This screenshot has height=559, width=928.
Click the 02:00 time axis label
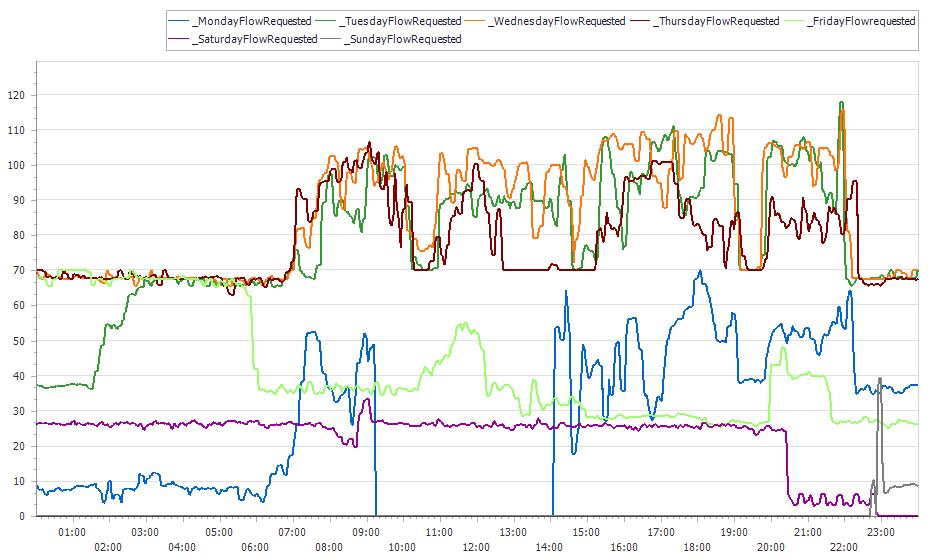coord(108,547)
